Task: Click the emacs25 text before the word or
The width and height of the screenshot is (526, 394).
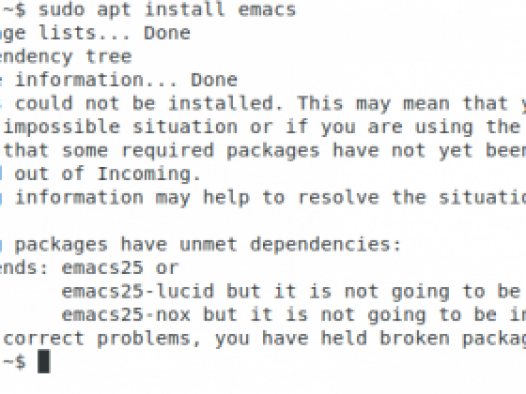Action: pos(103,268)
